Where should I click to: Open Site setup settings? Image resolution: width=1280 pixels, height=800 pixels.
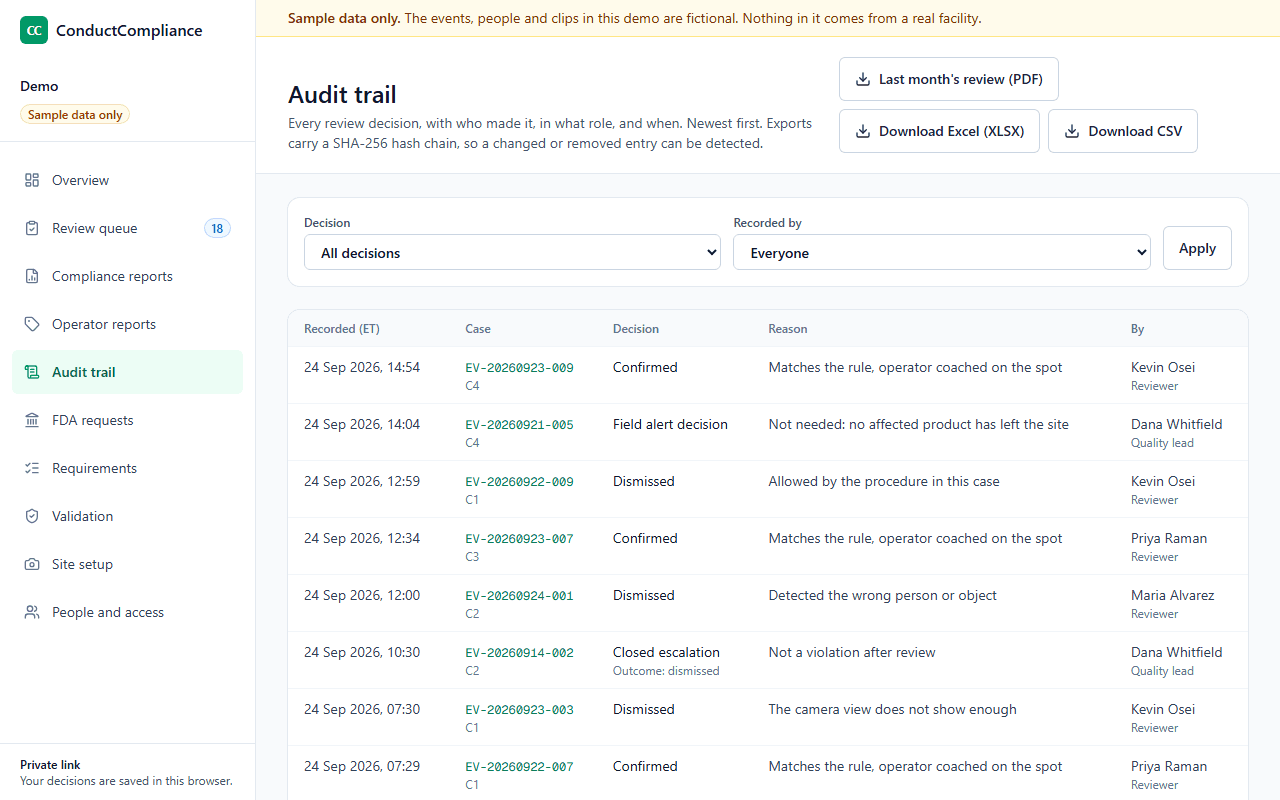pos(127,564)
